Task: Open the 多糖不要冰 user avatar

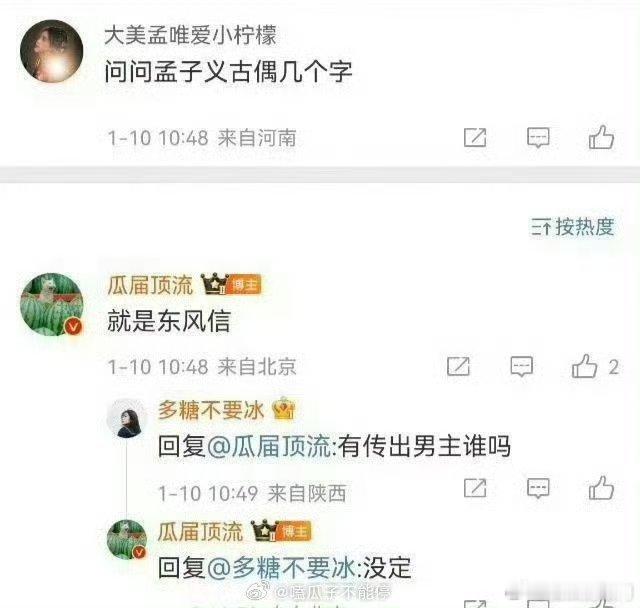Action: (127, 419)
